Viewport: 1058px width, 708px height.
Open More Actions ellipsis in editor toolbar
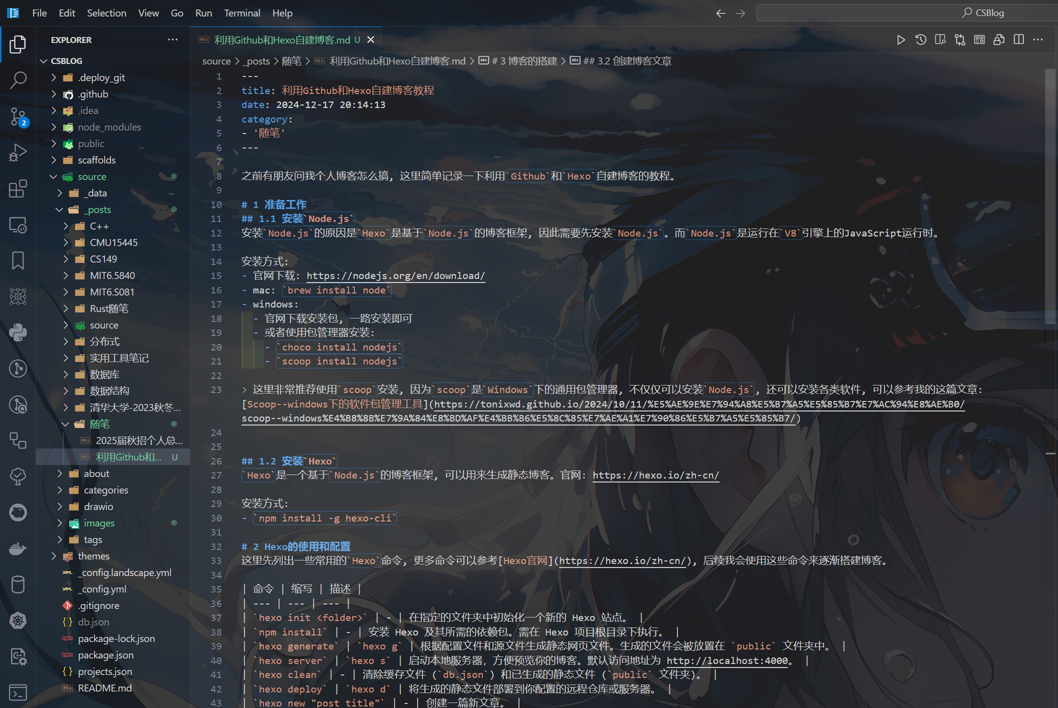click(1038, 40)
